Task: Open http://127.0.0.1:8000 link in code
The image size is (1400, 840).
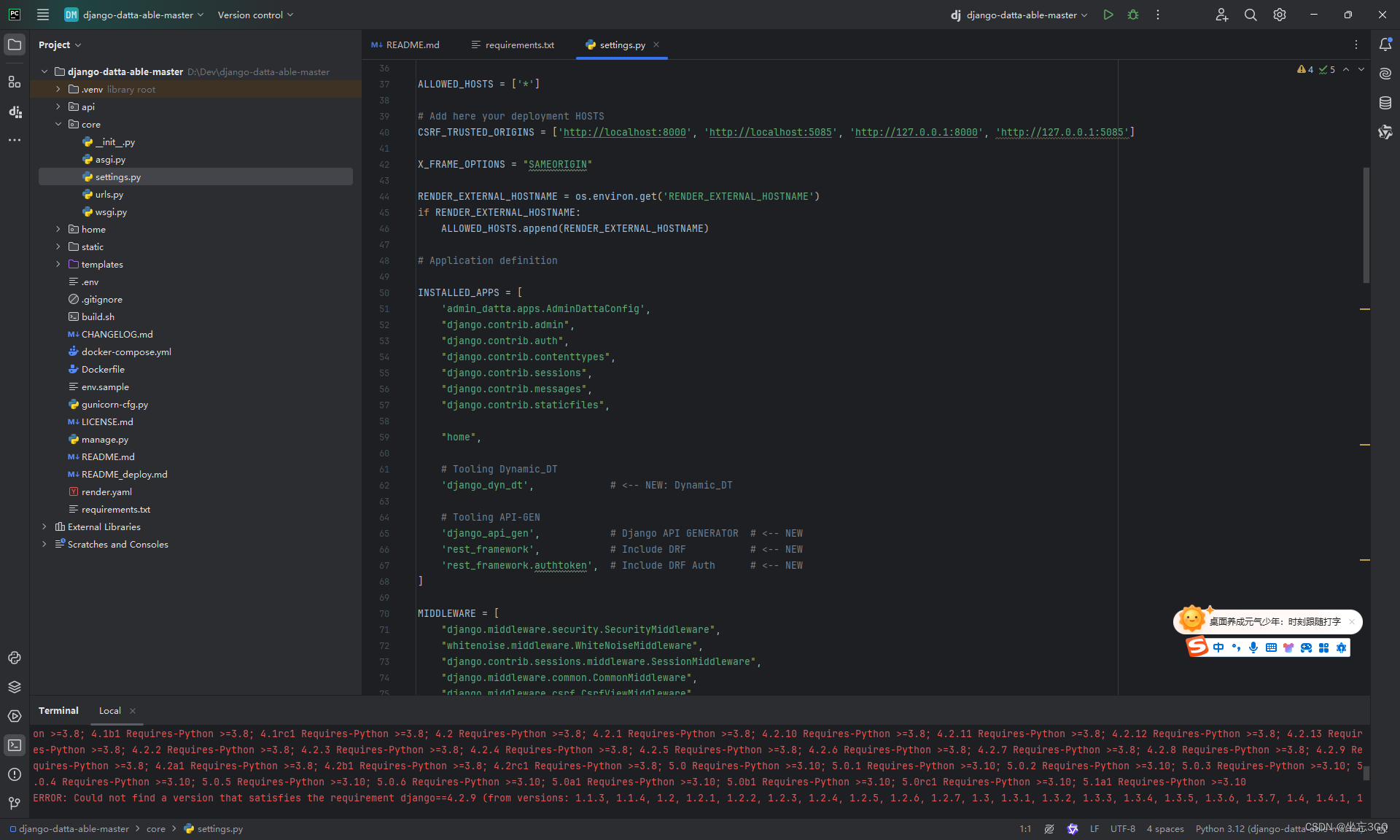Action: click(917, 132)
